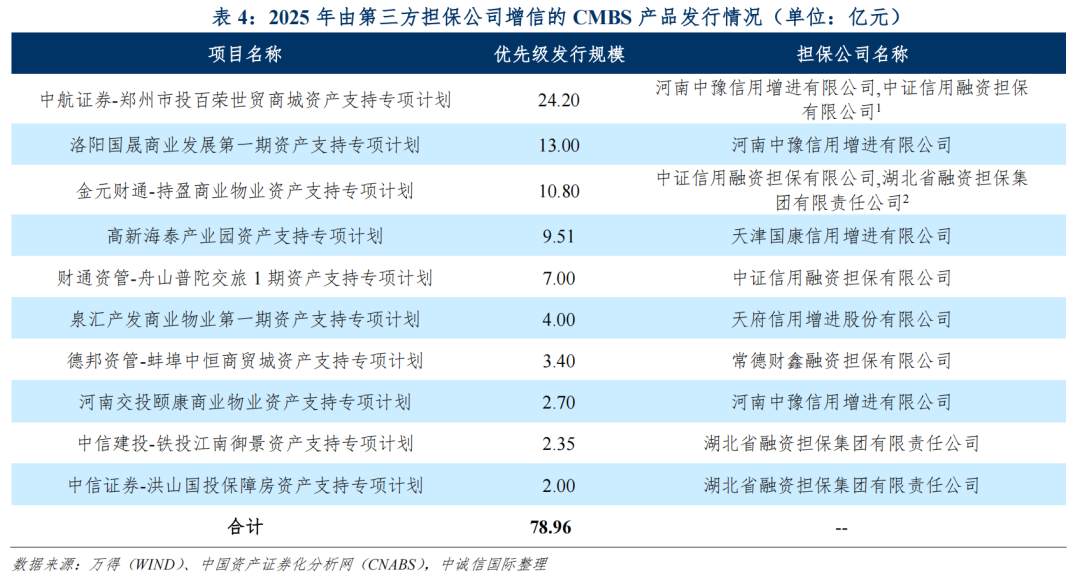Click the value 4.00

pyautogui.click(x=559, y=320)
